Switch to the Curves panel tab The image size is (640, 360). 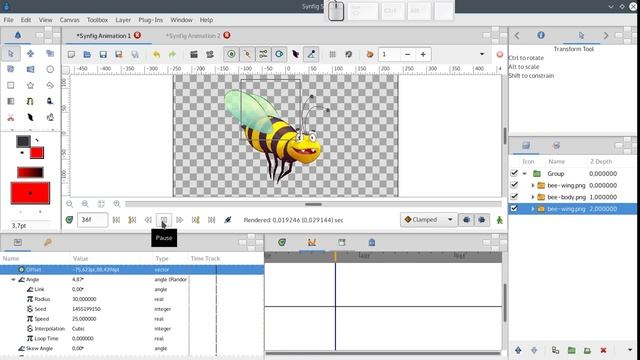click(312, 242)
